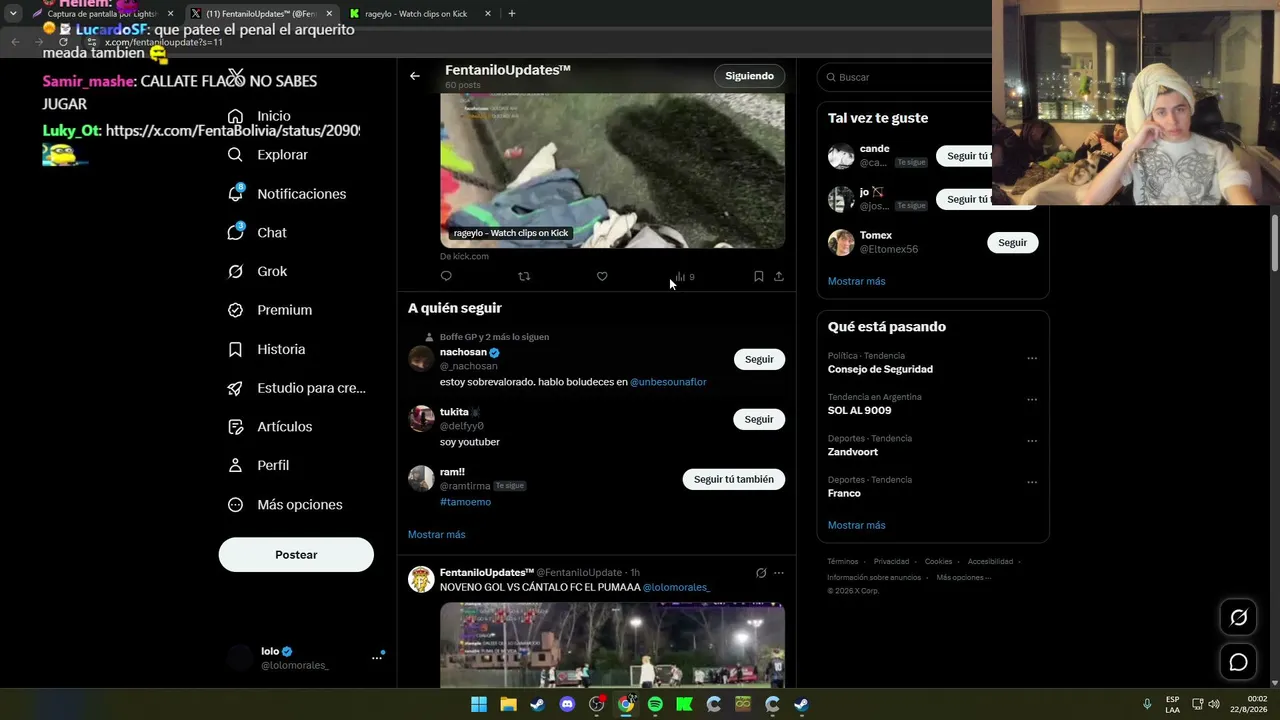The width and height of the screenshot is (1280, 720).
Task: Expand footer Más opciones link
Action: click(964, 577)
